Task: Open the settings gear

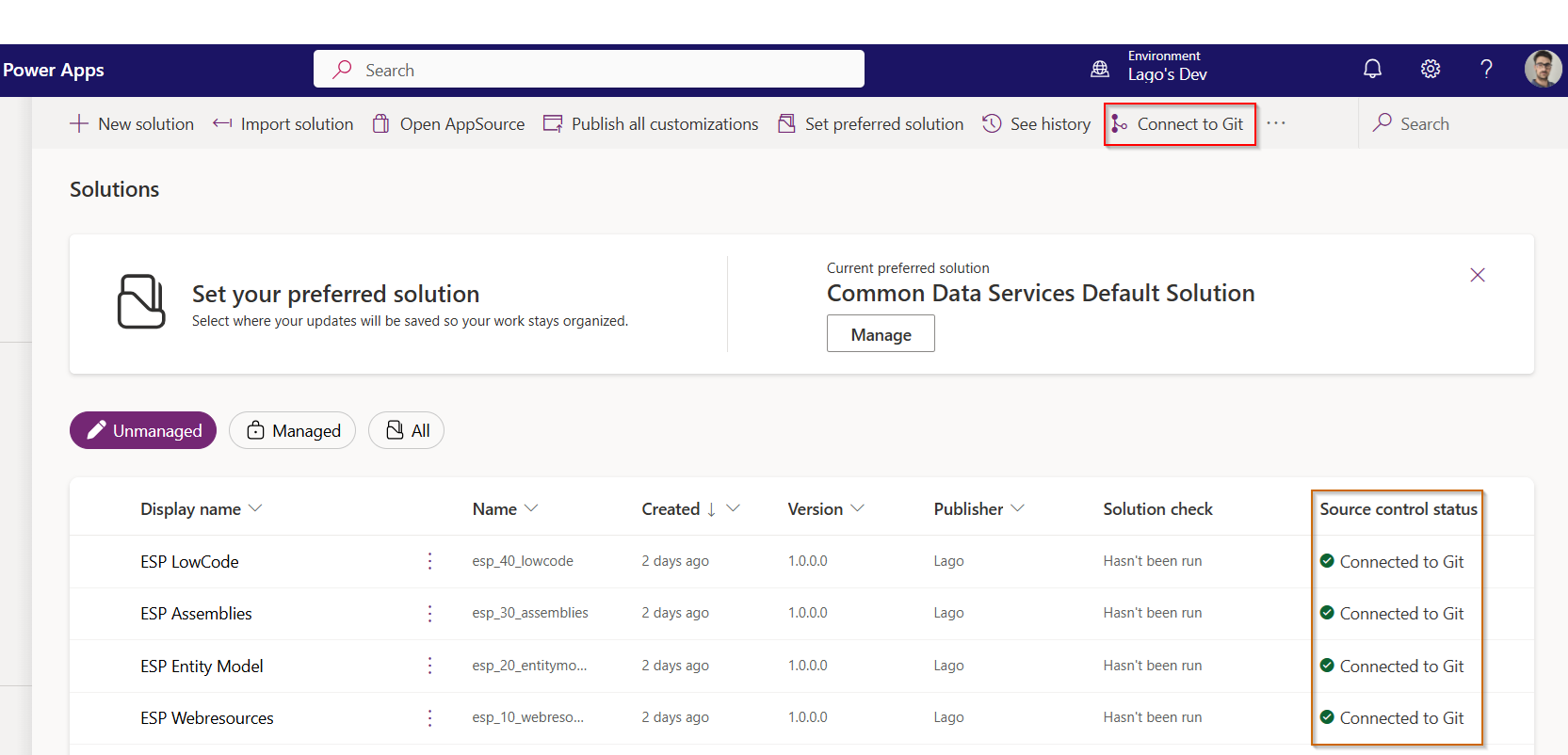Action: 1431,69
